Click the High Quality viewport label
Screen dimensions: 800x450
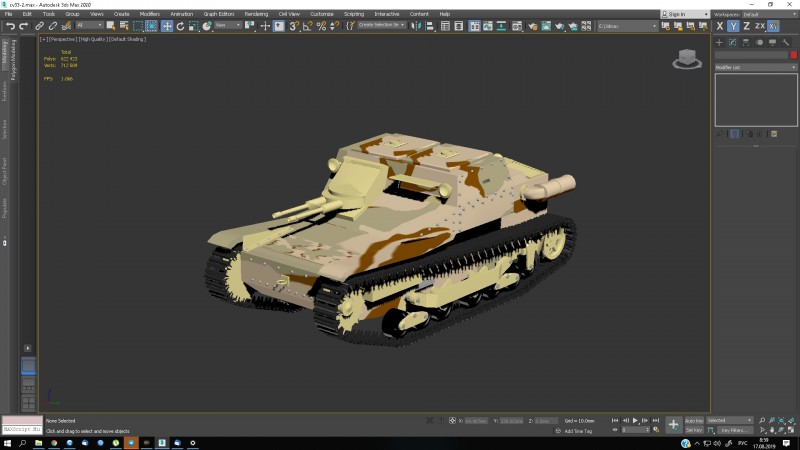(x=93, y=39)
